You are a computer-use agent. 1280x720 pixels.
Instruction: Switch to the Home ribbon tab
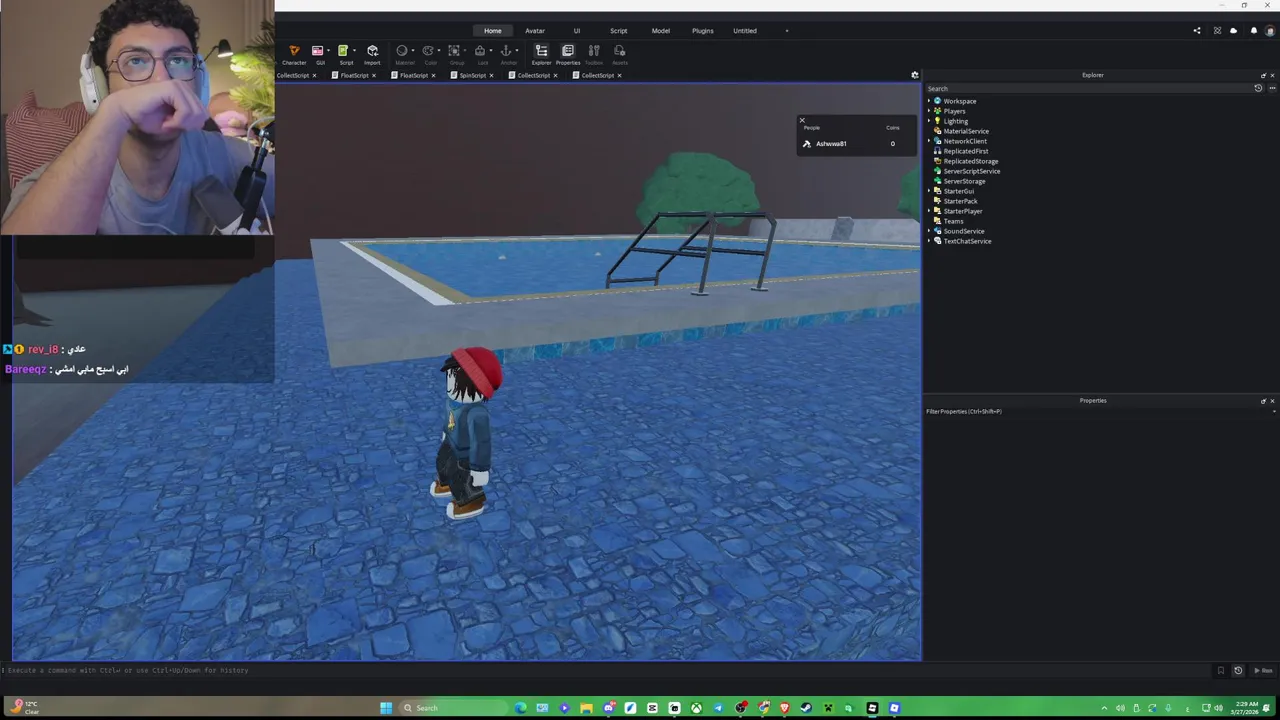click(493, 31)
